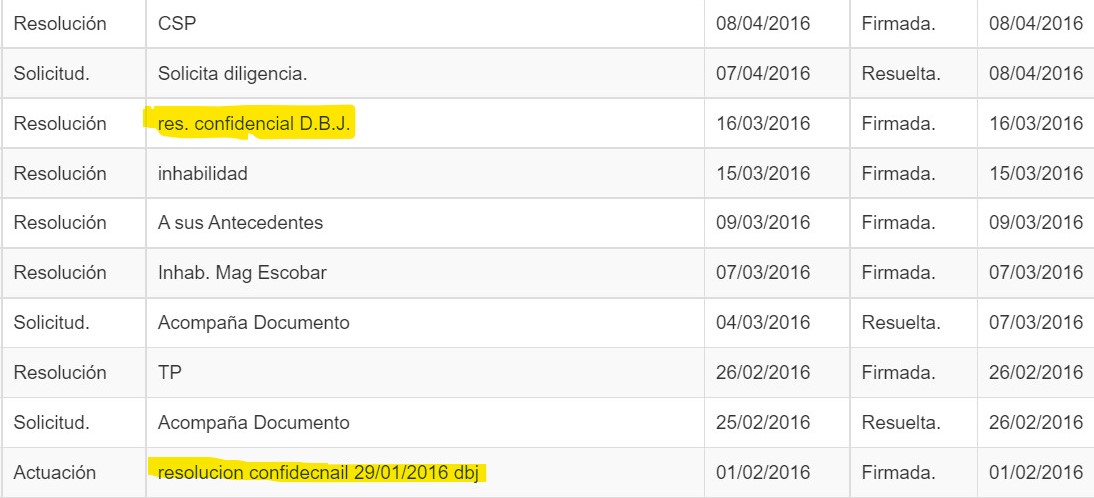Viewport: 1094px width, 498px height.
Task: Click the 16/03/2016 date beside 'res. confidencial'
Action: tap(763, 124)
